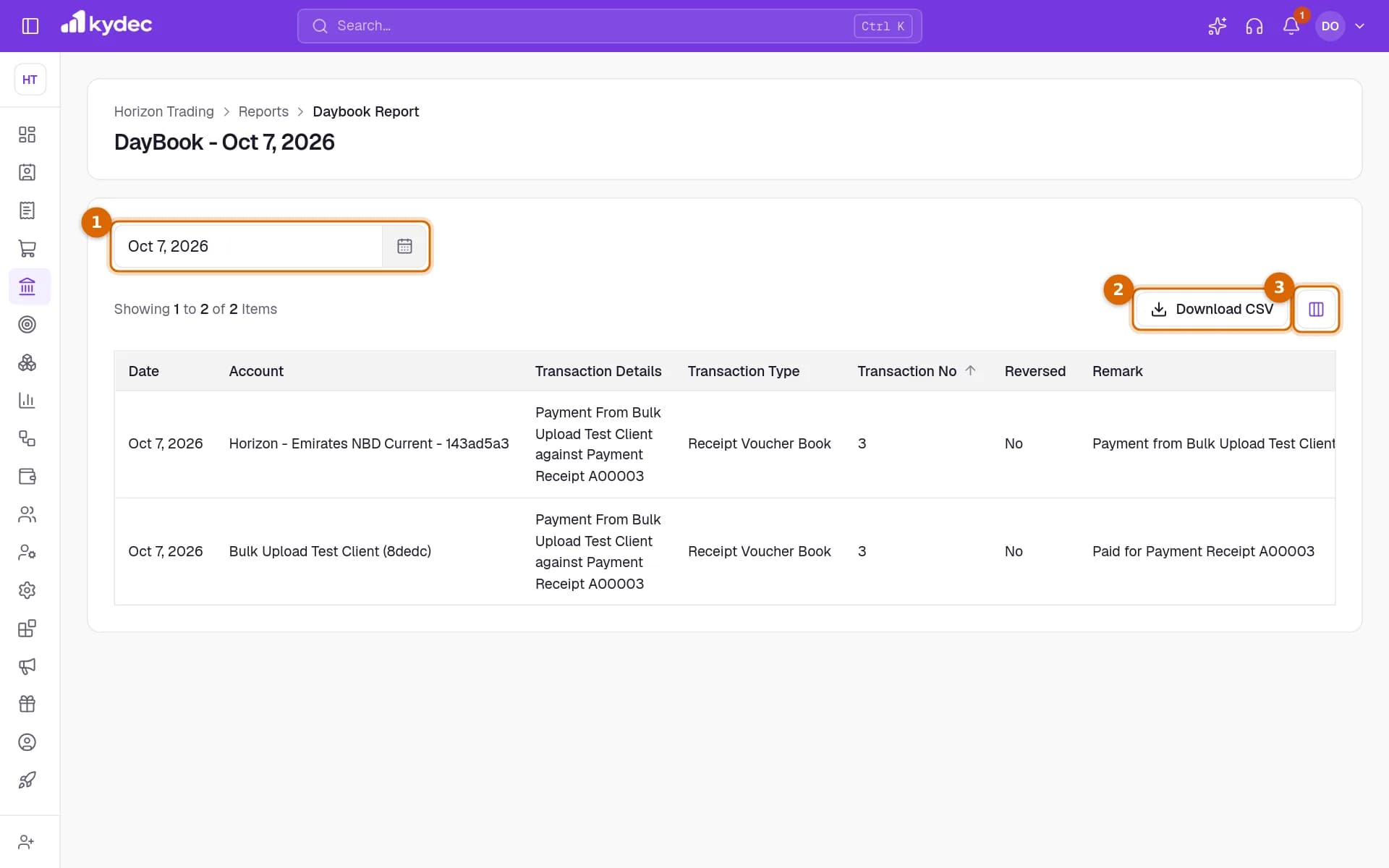
Task: Focus the Search field
Action: tap(609, 26)
